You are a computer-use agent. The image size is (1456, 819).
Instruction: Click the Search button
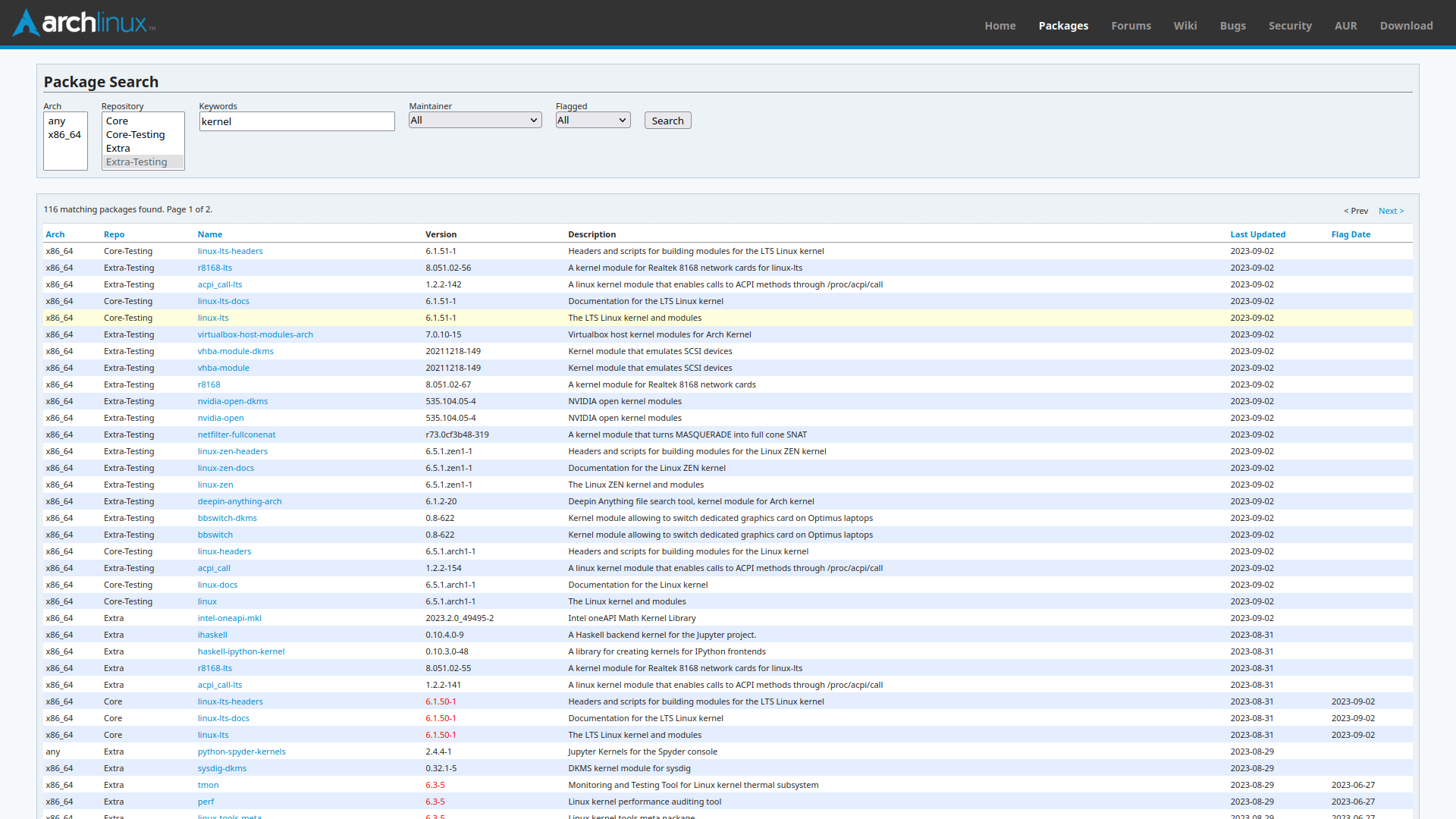pyautogui.click(x=667, y=121)
